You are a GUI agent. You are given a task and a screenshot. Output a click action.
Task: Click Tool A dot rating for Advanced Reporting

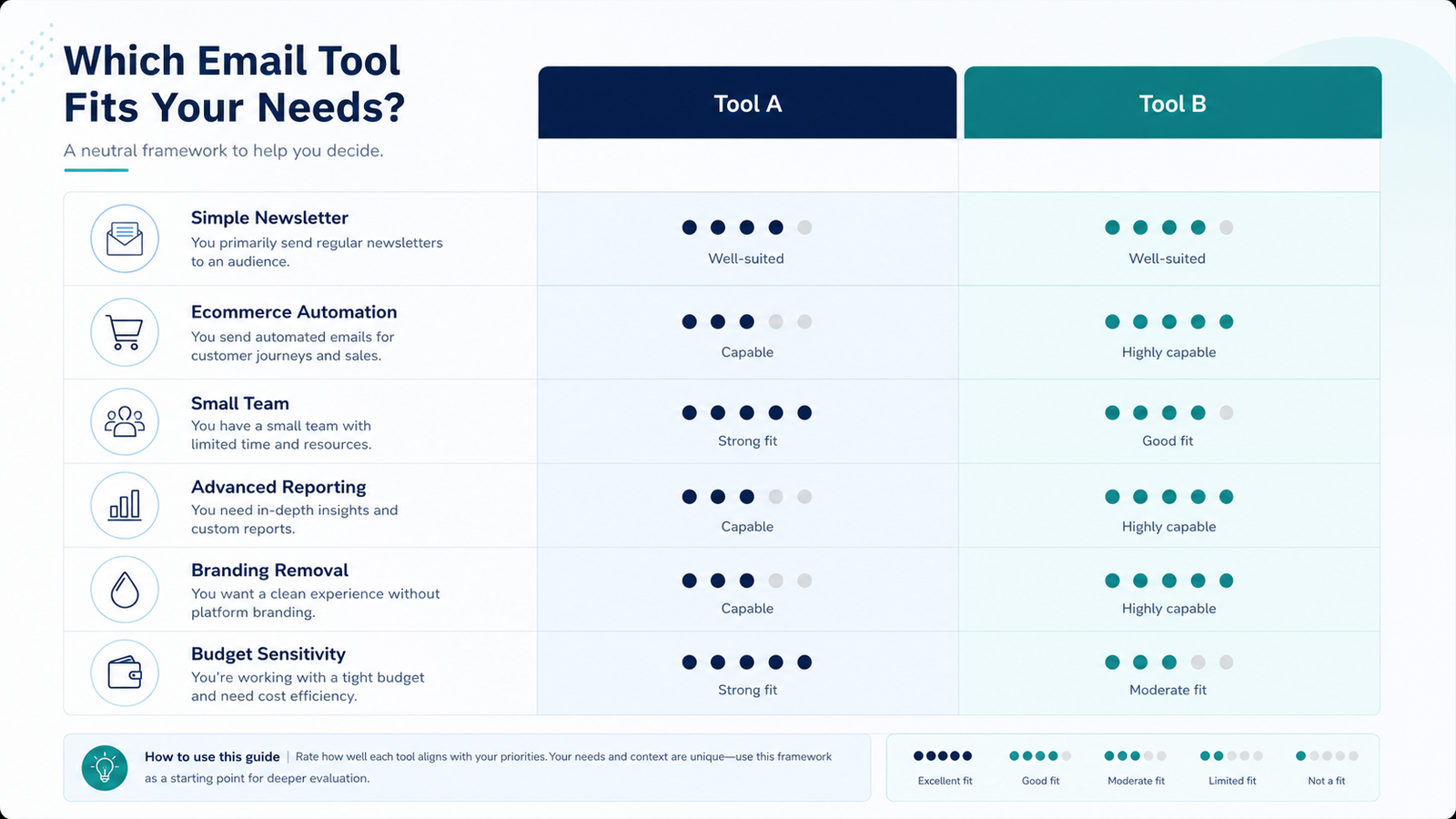point(747,497)
